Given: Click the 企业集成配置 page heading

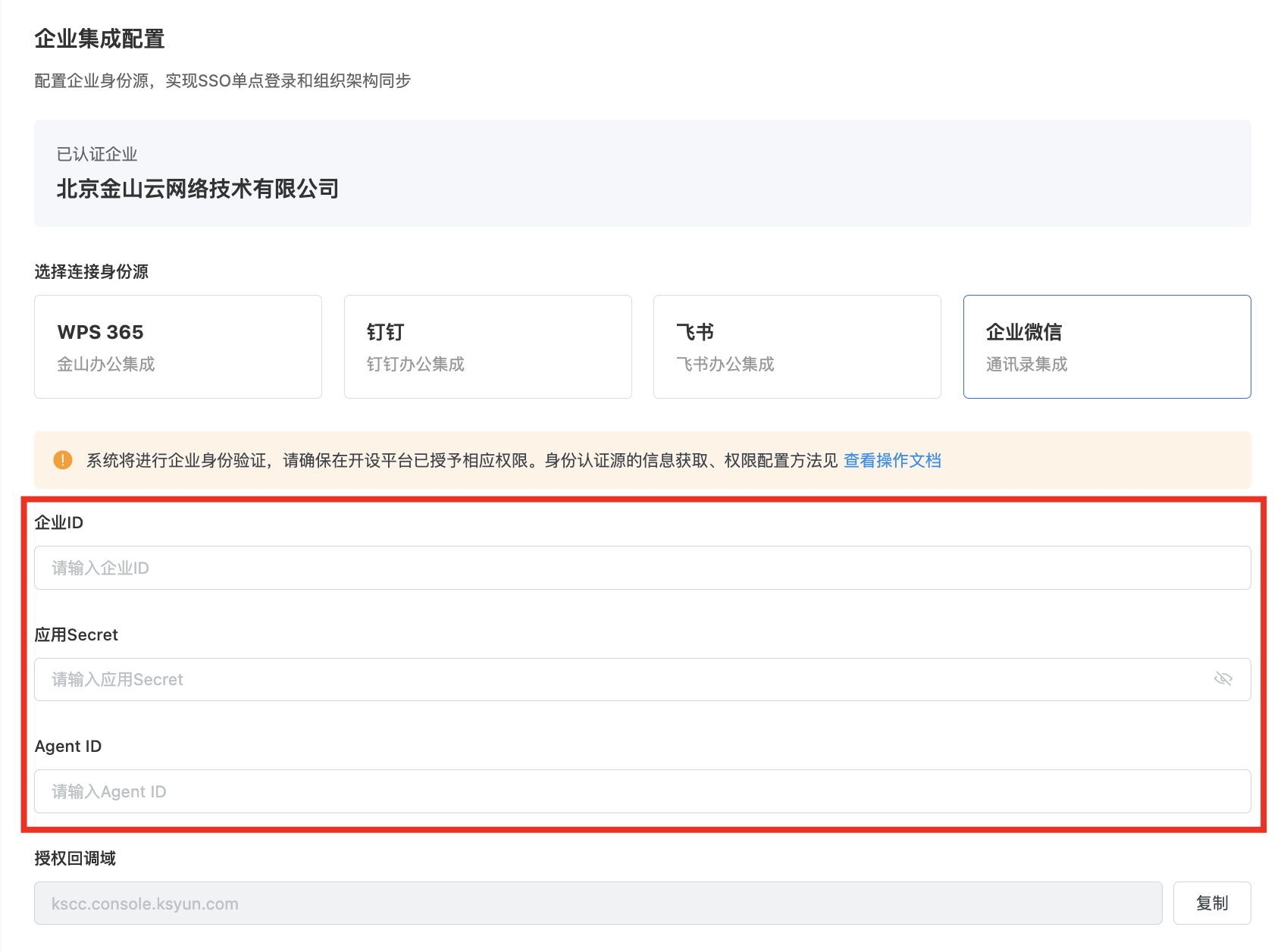Looking at the screenshot, I should (x=100, y=39).
